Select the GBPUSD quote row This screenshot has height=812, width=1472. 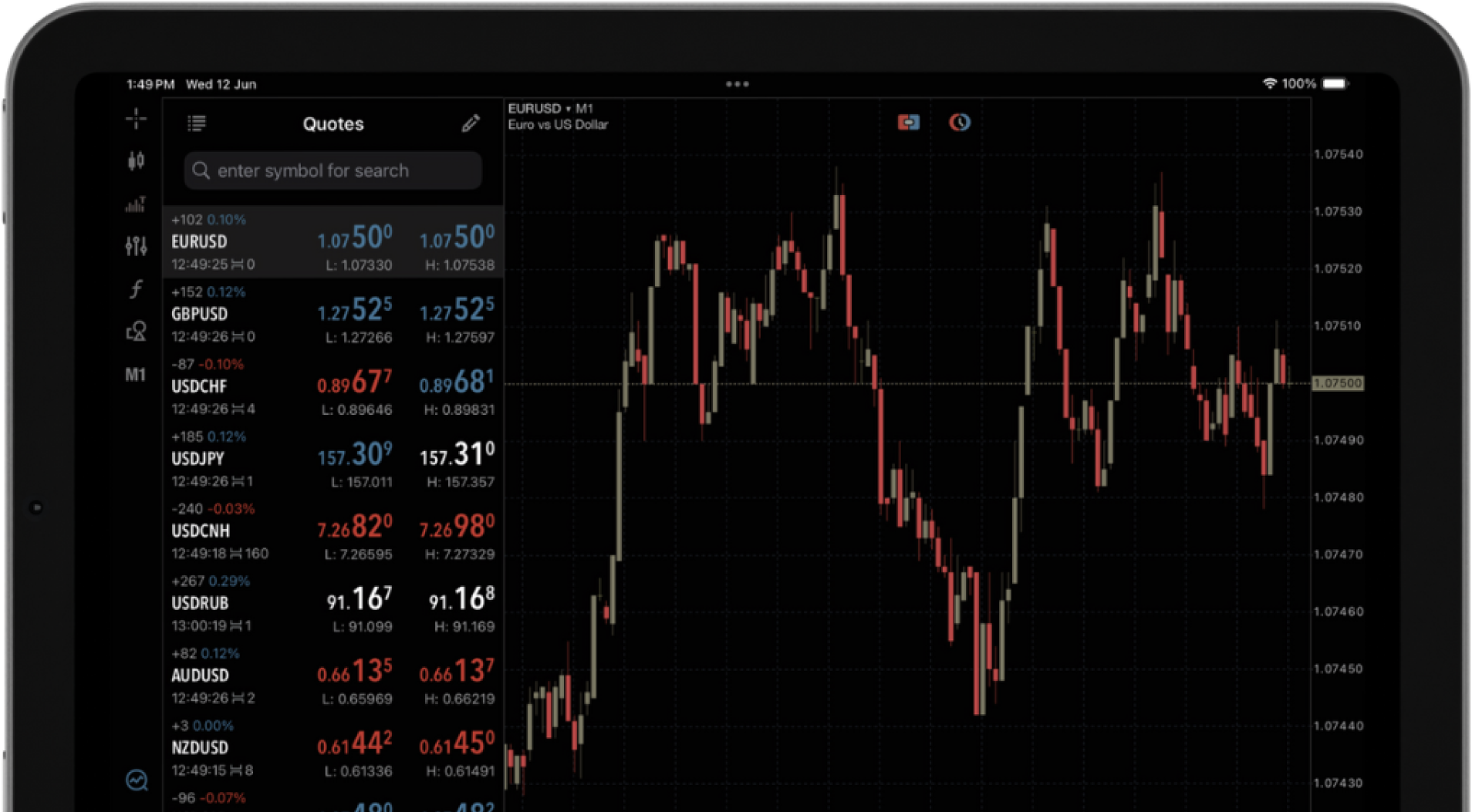coord(333,315)
